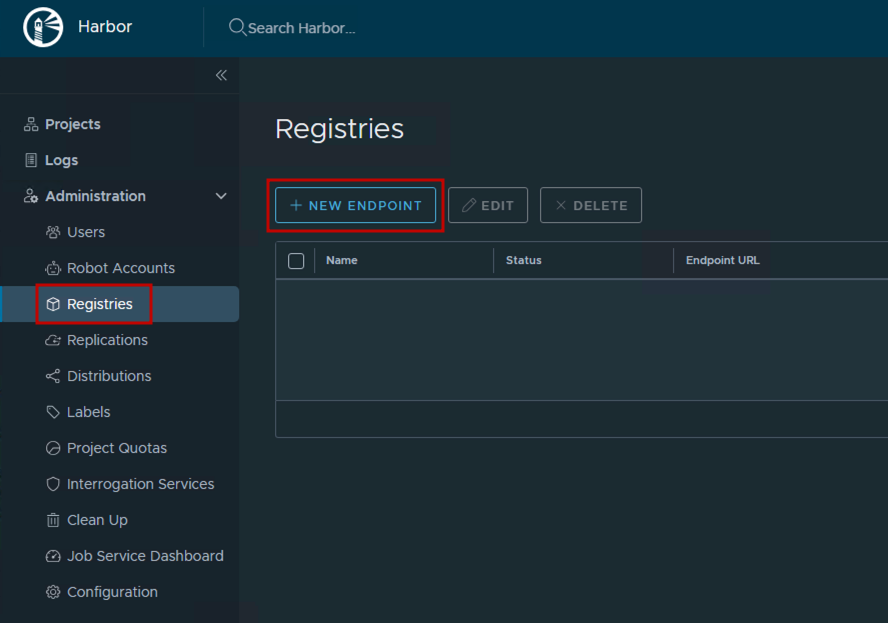The height and width of the screenshot is (623, 888).
Task: Click the Projects icon in sidebar
Action: point(31,124)
